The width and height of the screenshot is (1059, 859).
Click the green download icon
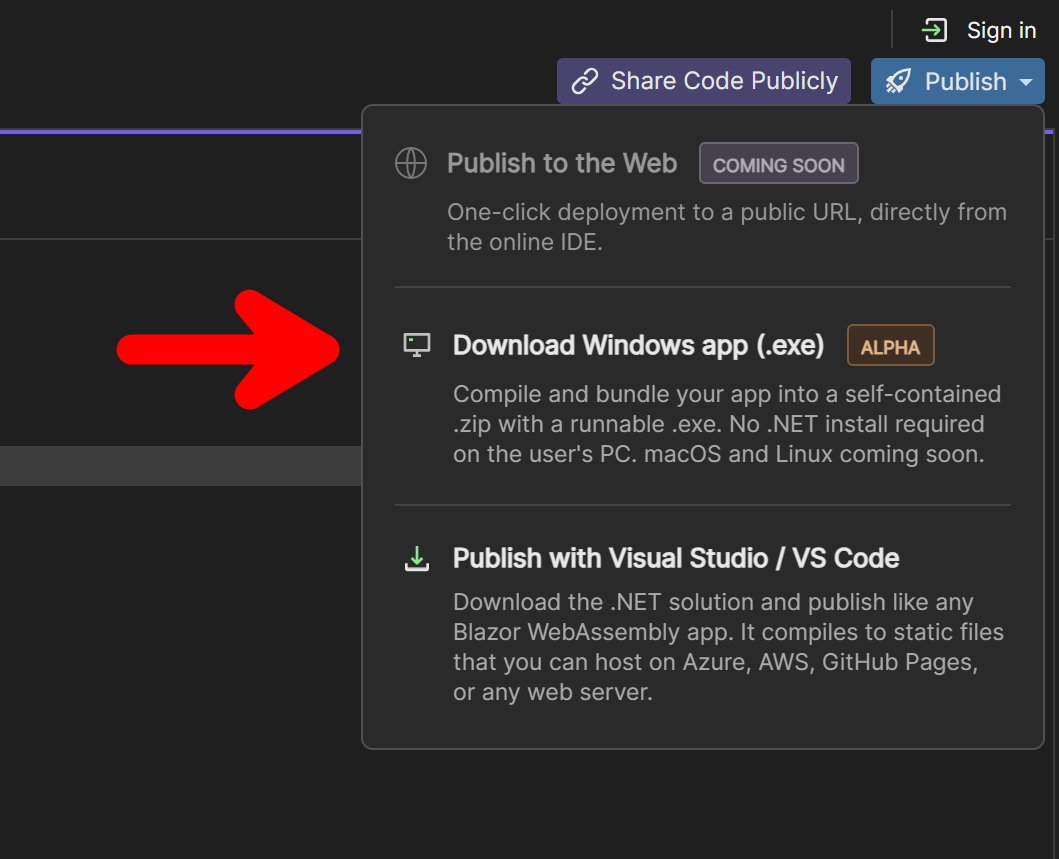[x=417, y=558]
